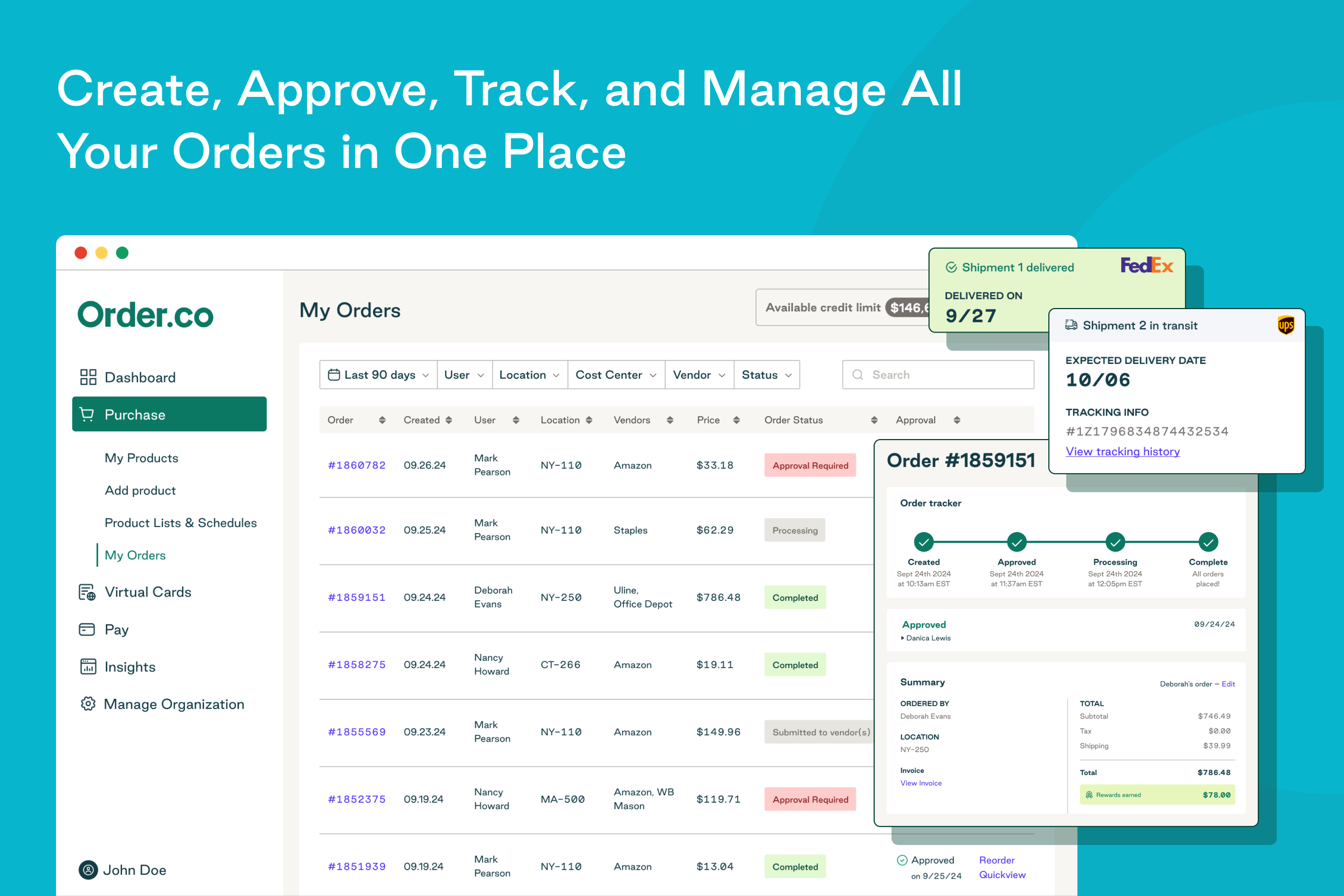
Task: Click the Approved step checkmark in tracker
Action: coord(1016,541)
